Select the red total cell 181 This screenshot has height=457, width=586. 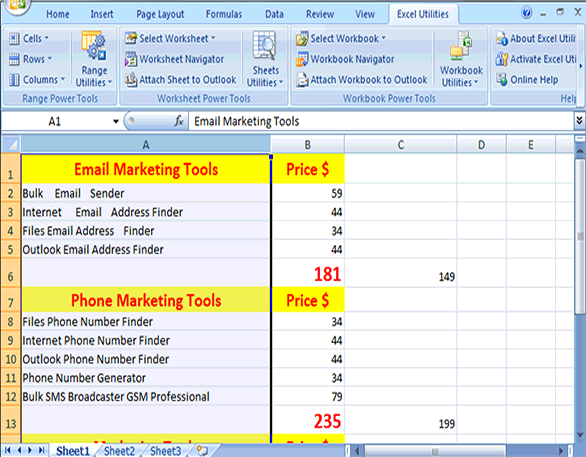[308, 273]
